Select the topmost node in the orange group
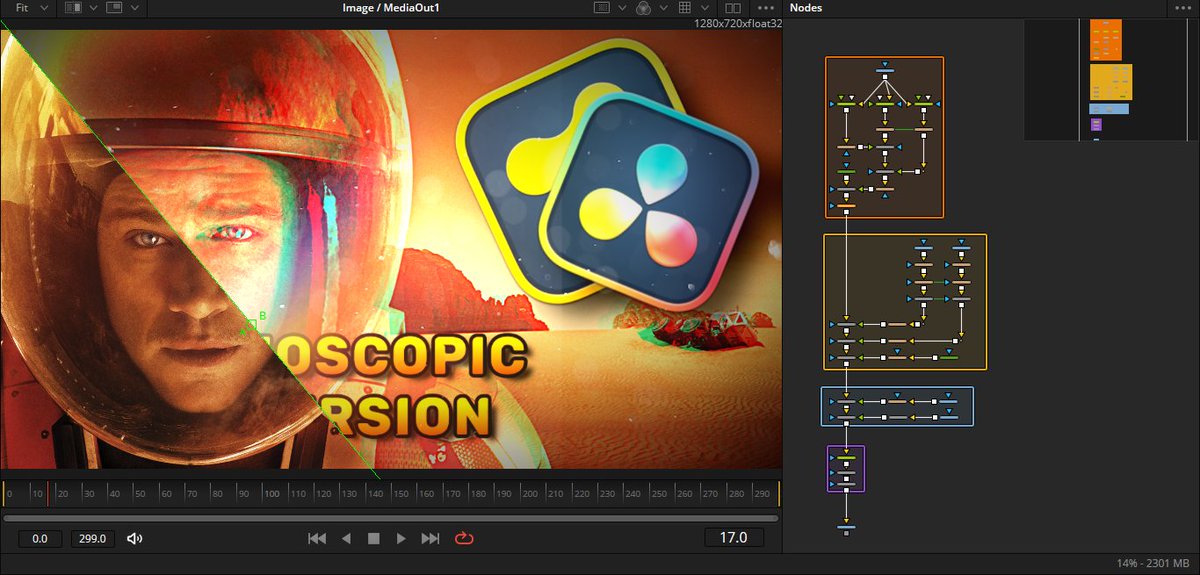 tap(884, 70)
